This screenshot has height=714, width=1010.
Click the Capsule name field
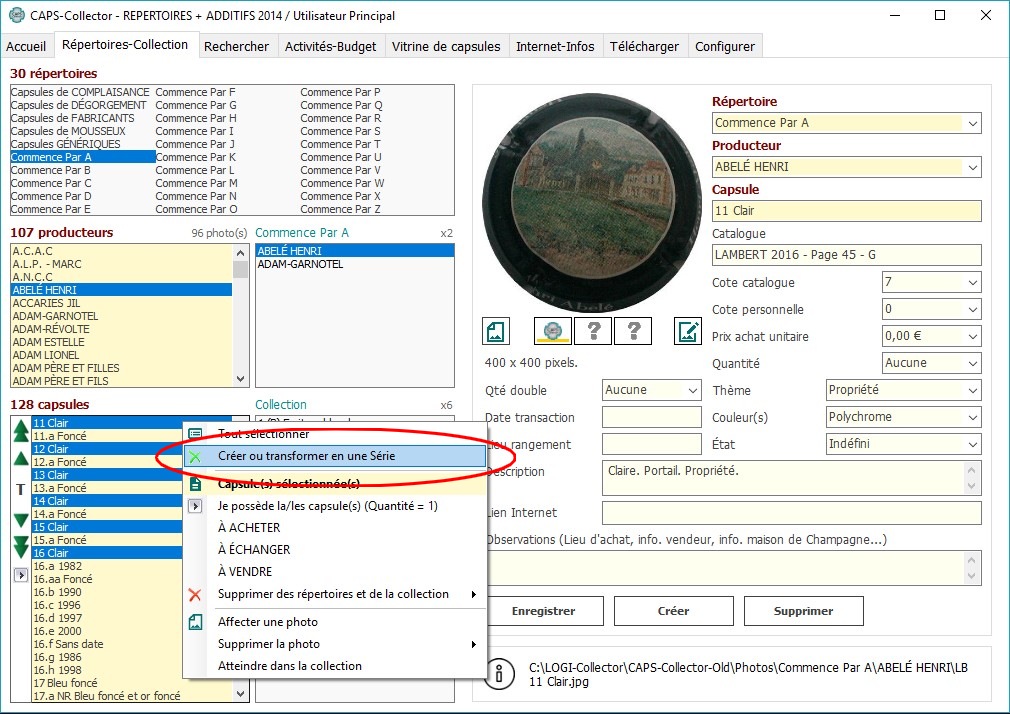(x=846, y=211)
